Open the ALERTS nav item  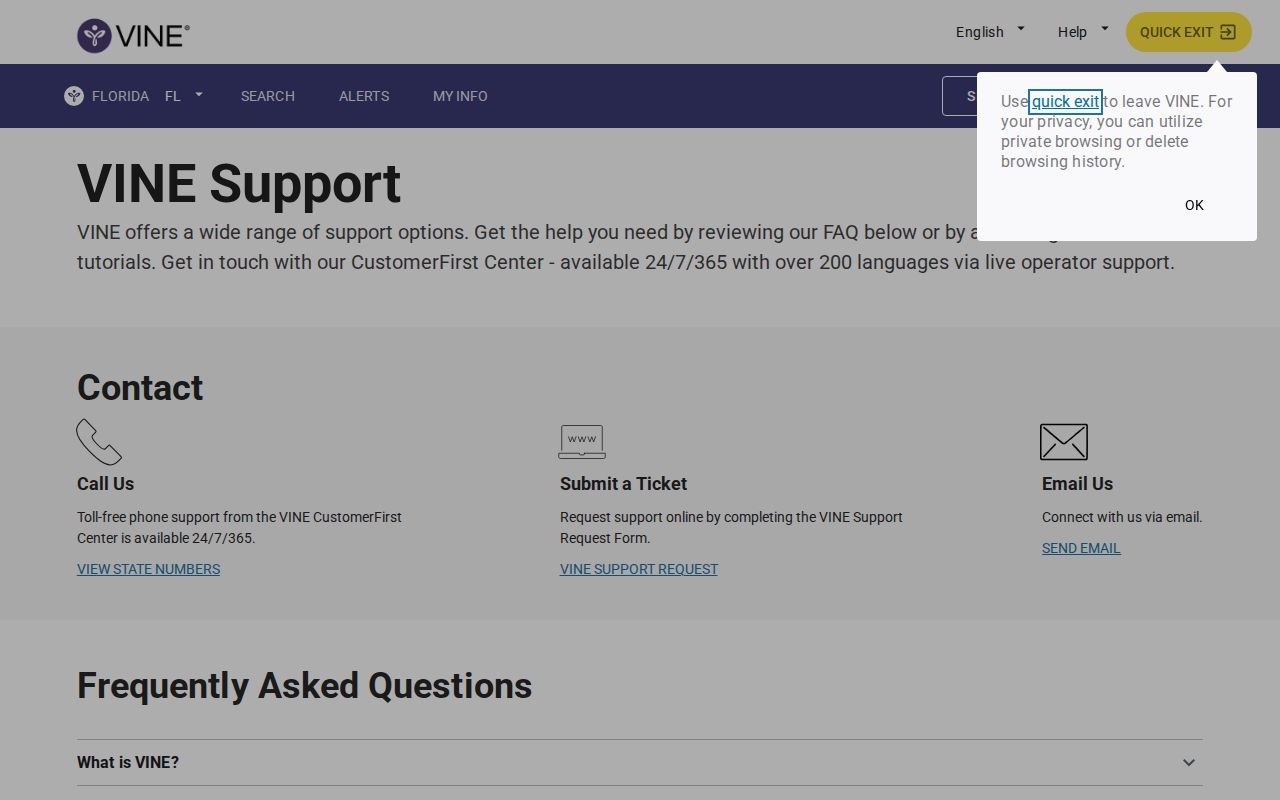tap(364, 96)
